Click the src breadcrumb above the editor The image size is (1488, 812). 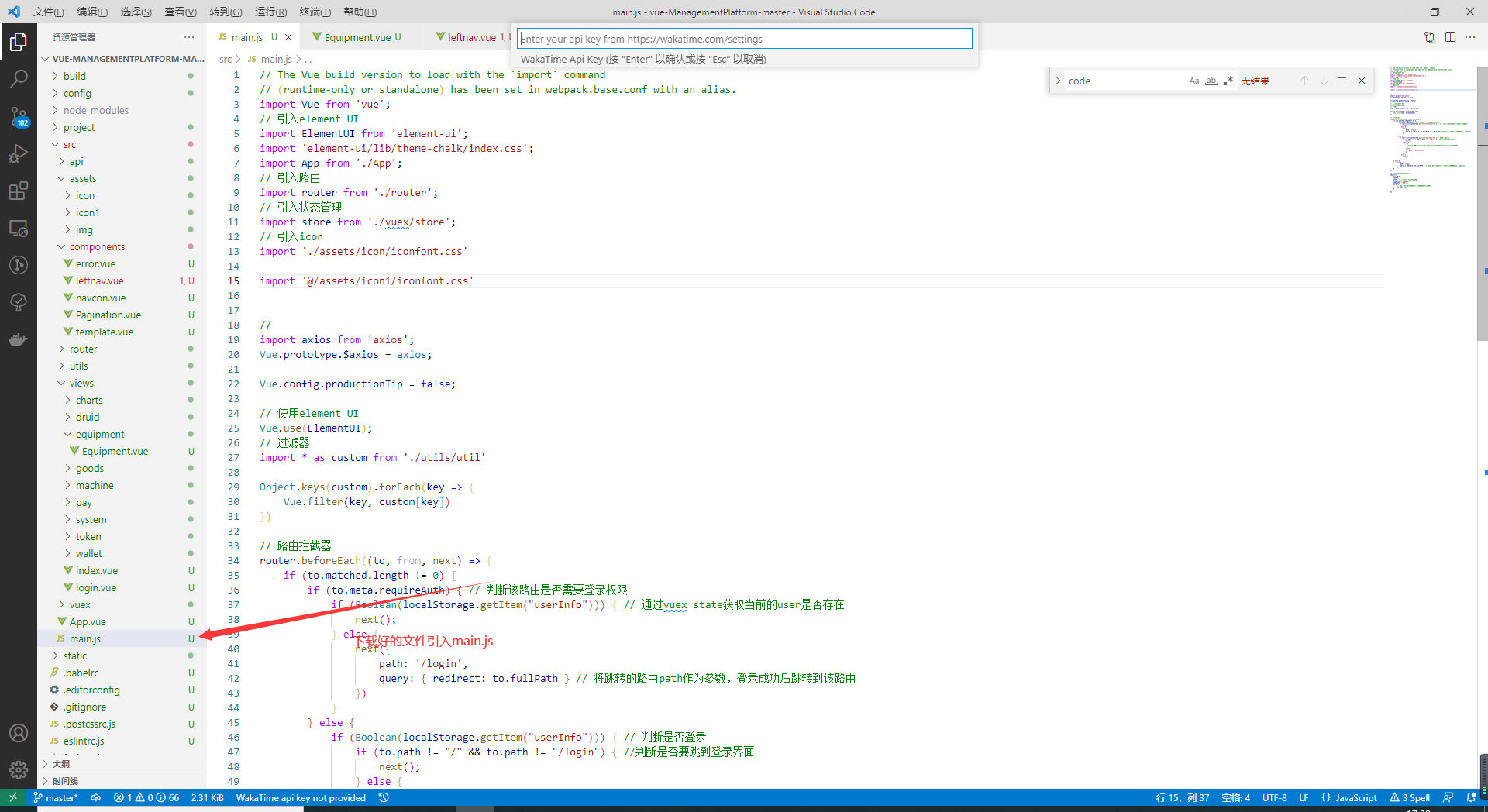click(225, 59)
